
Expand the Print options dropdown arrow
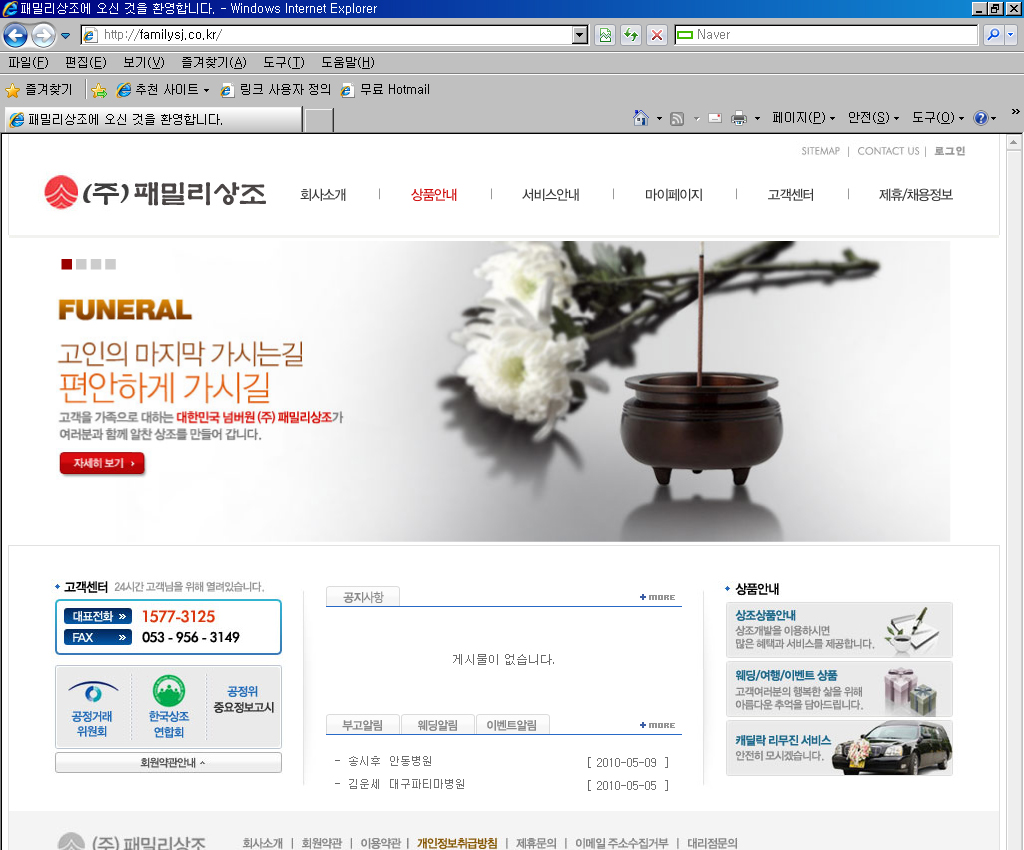[758, 118]
